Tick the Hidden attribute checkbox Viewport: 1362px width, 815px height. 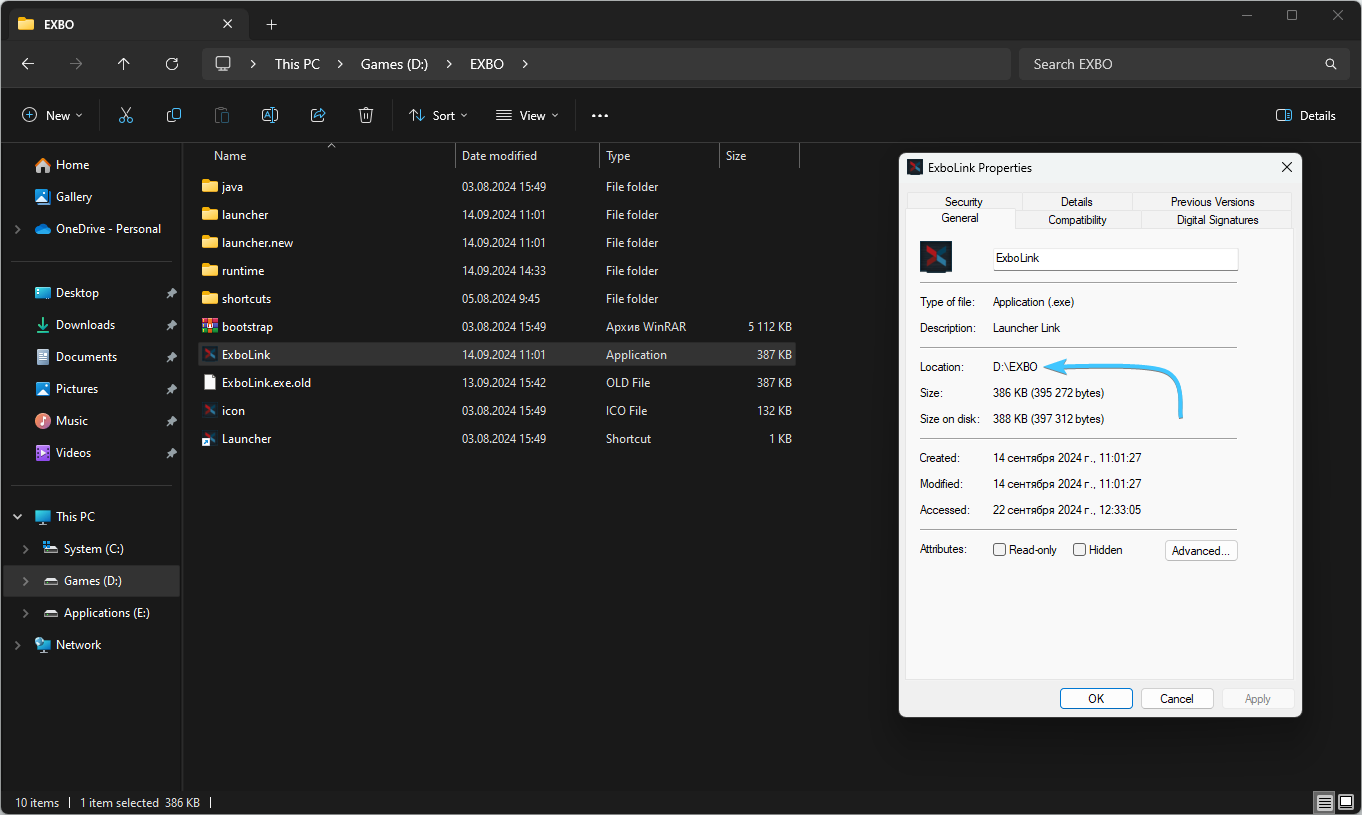coord(1079,550)
